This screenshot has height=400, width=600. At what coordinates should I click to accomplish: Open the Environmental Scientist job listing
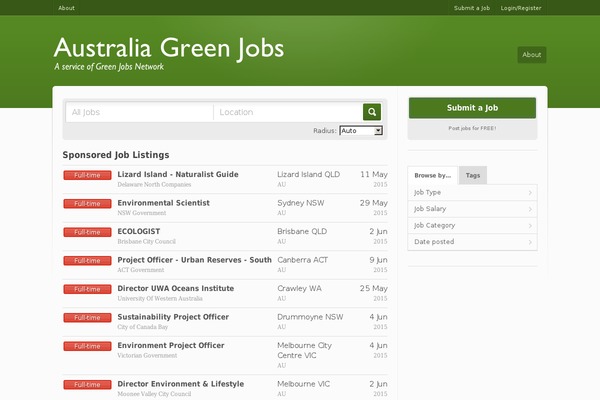[x=163, y=203]
